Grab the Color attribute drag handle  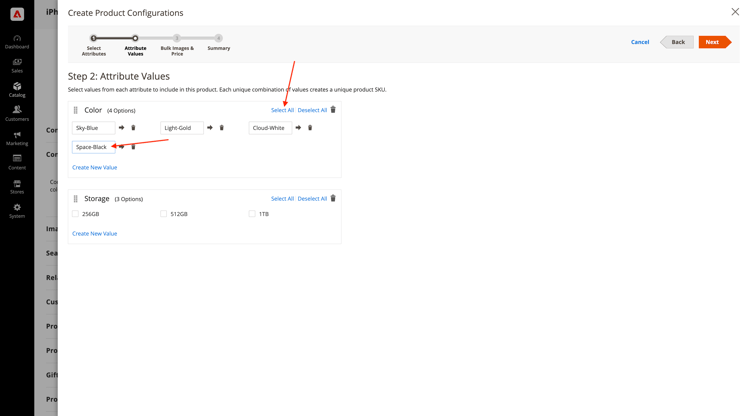(76, 110)
